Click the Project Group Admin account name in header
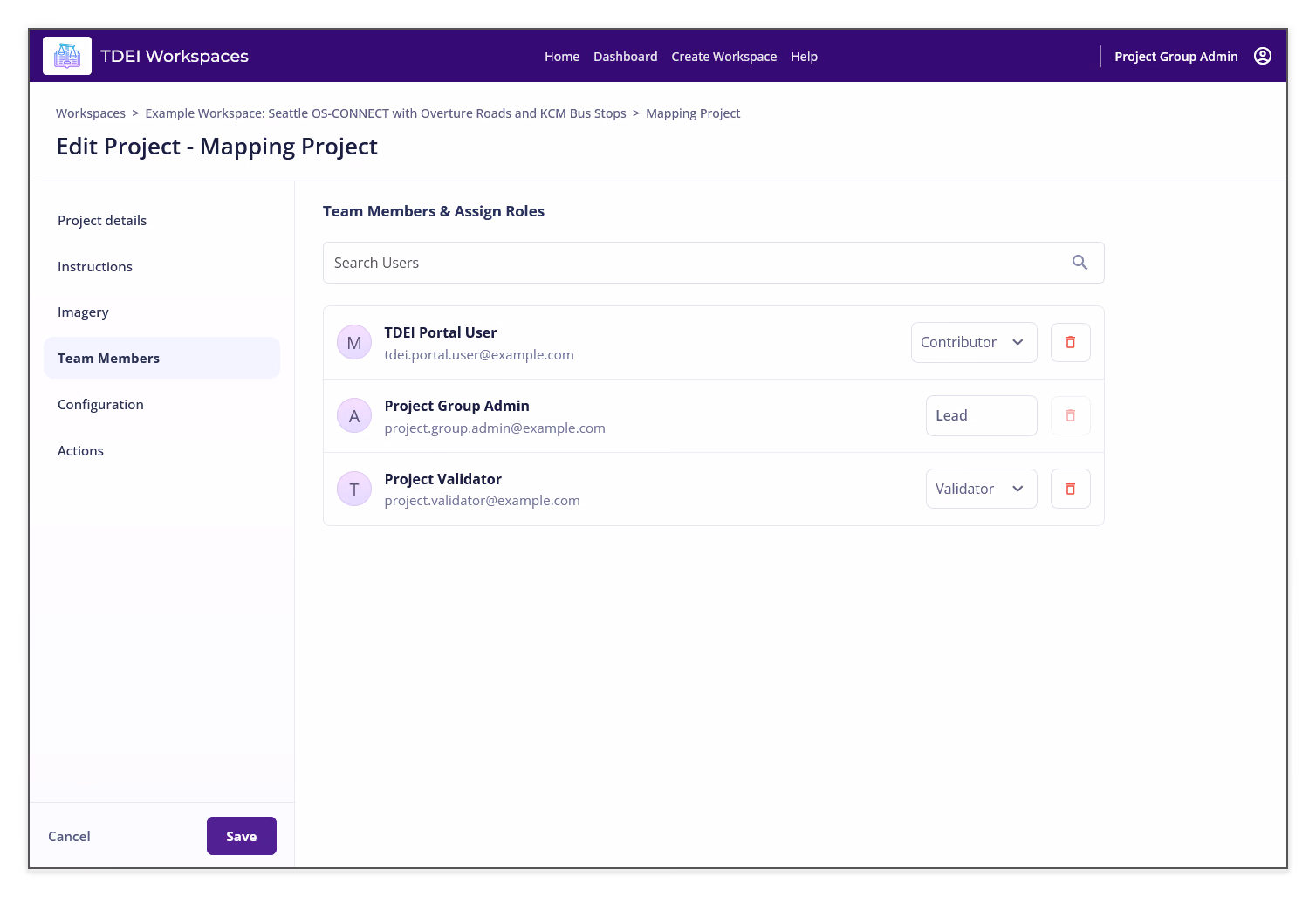This screenshot has height=897, width=1316. click(x=1175, y=57)
